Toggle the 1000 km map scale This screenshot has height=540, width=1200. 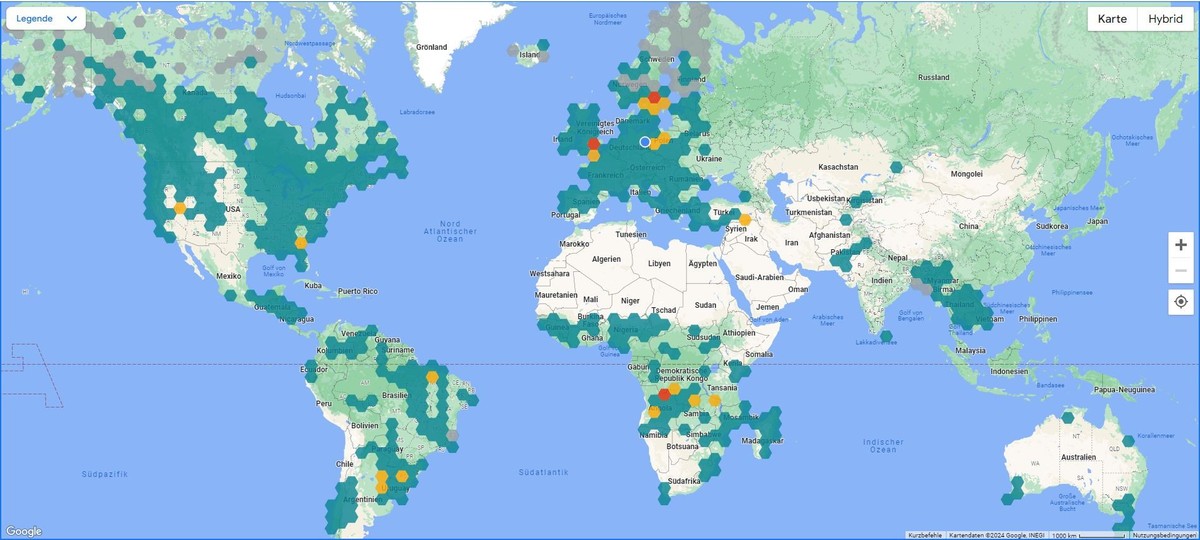1088,535
